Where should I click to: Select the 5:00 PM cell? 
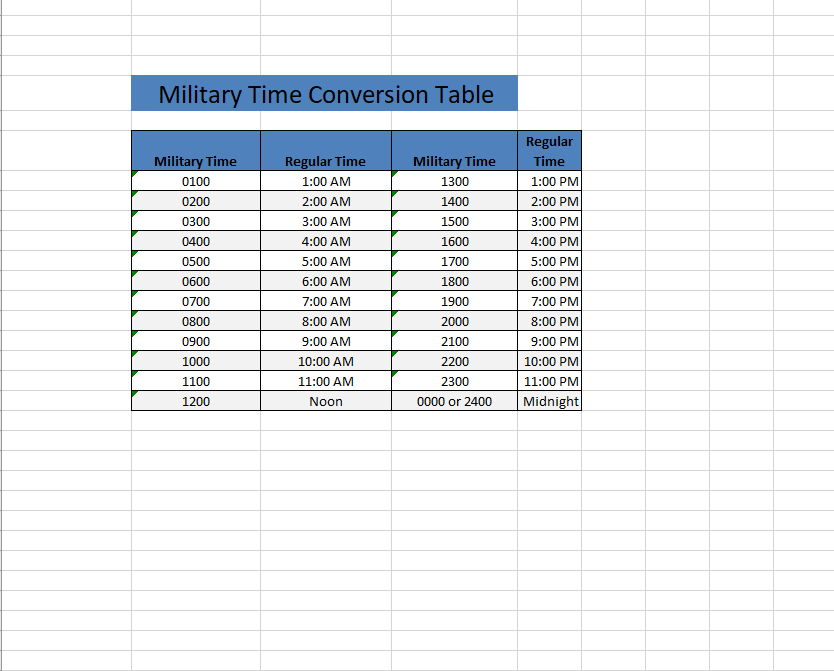point(549,261)
